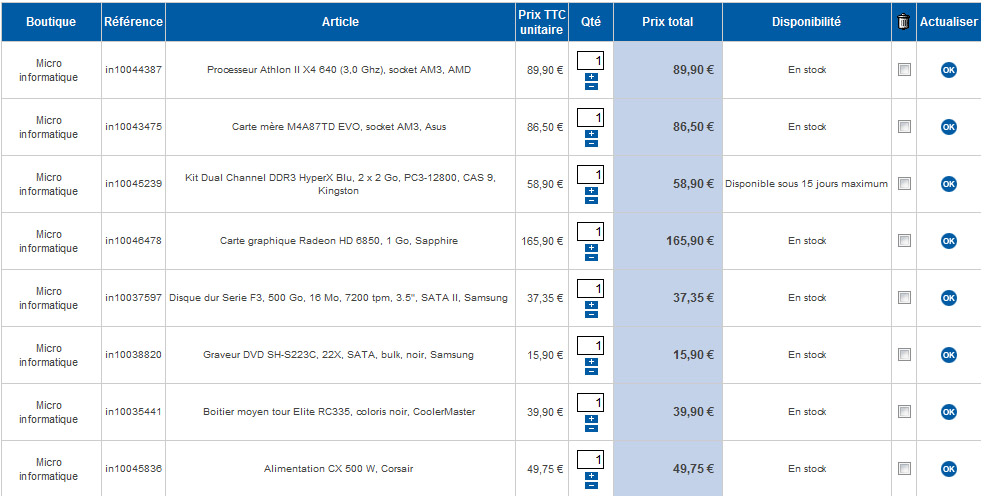Screen dimensions: 986x496
Task: Check delete box for Athlon II X4 processor
Action: 904,70
